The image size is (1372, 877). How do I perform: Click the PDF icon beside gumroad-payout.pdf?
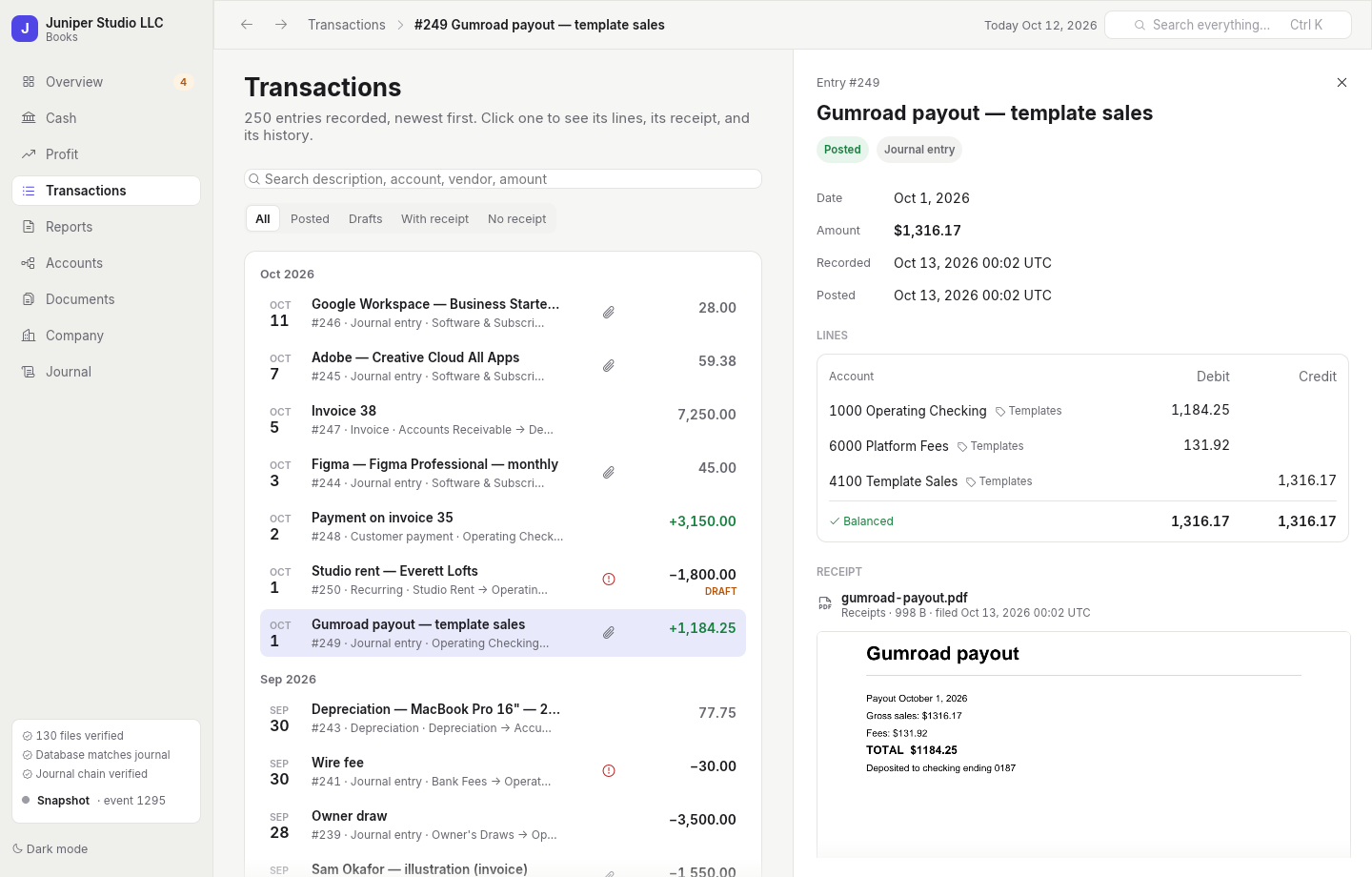[825, 604]
